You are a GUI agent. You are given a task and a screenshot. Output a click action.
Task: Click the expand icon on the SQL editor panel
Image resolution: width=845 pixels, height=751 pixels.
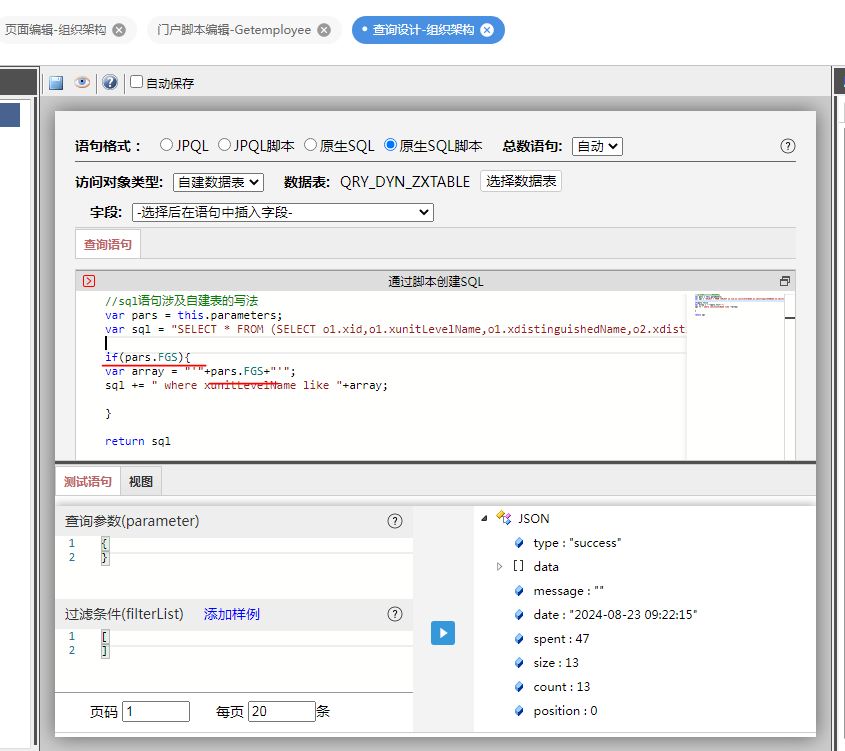[x=784, y=280]
